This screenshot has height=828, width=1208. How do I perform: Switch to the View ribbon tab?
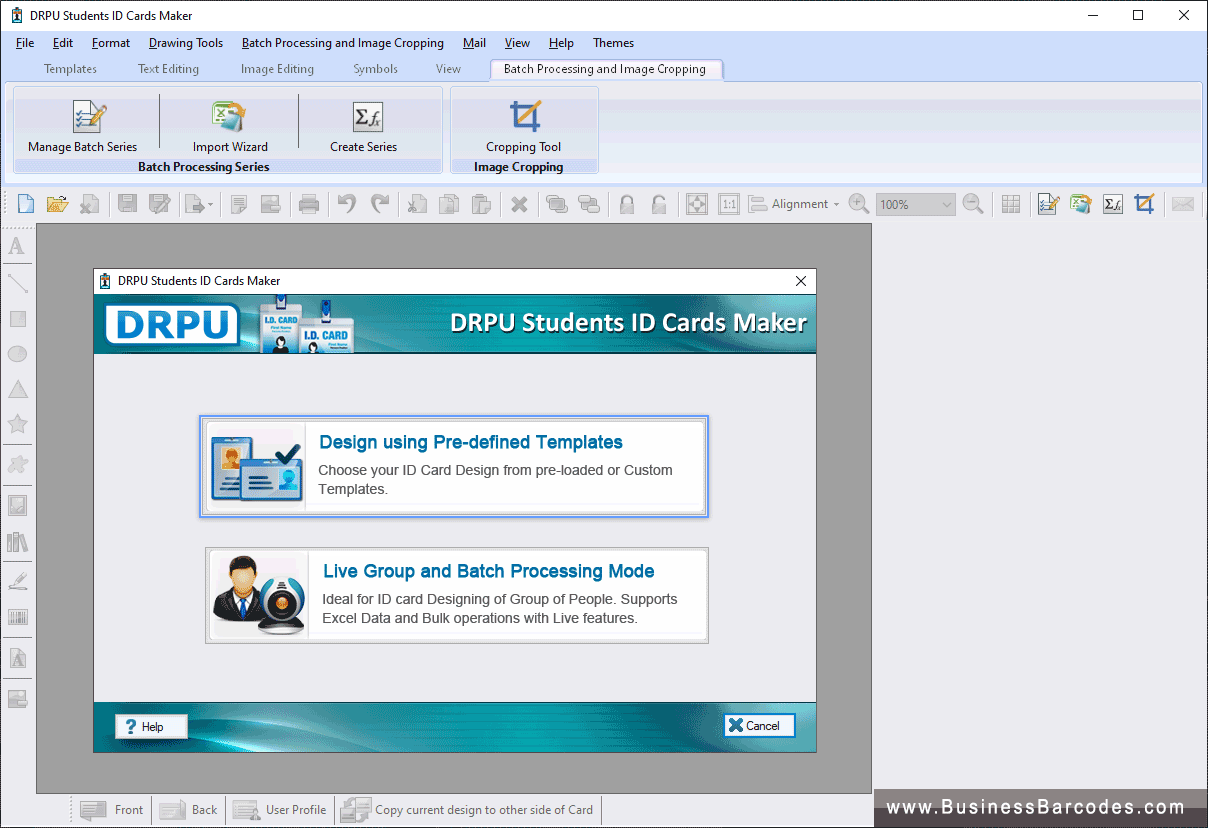[x=448, y=69]
